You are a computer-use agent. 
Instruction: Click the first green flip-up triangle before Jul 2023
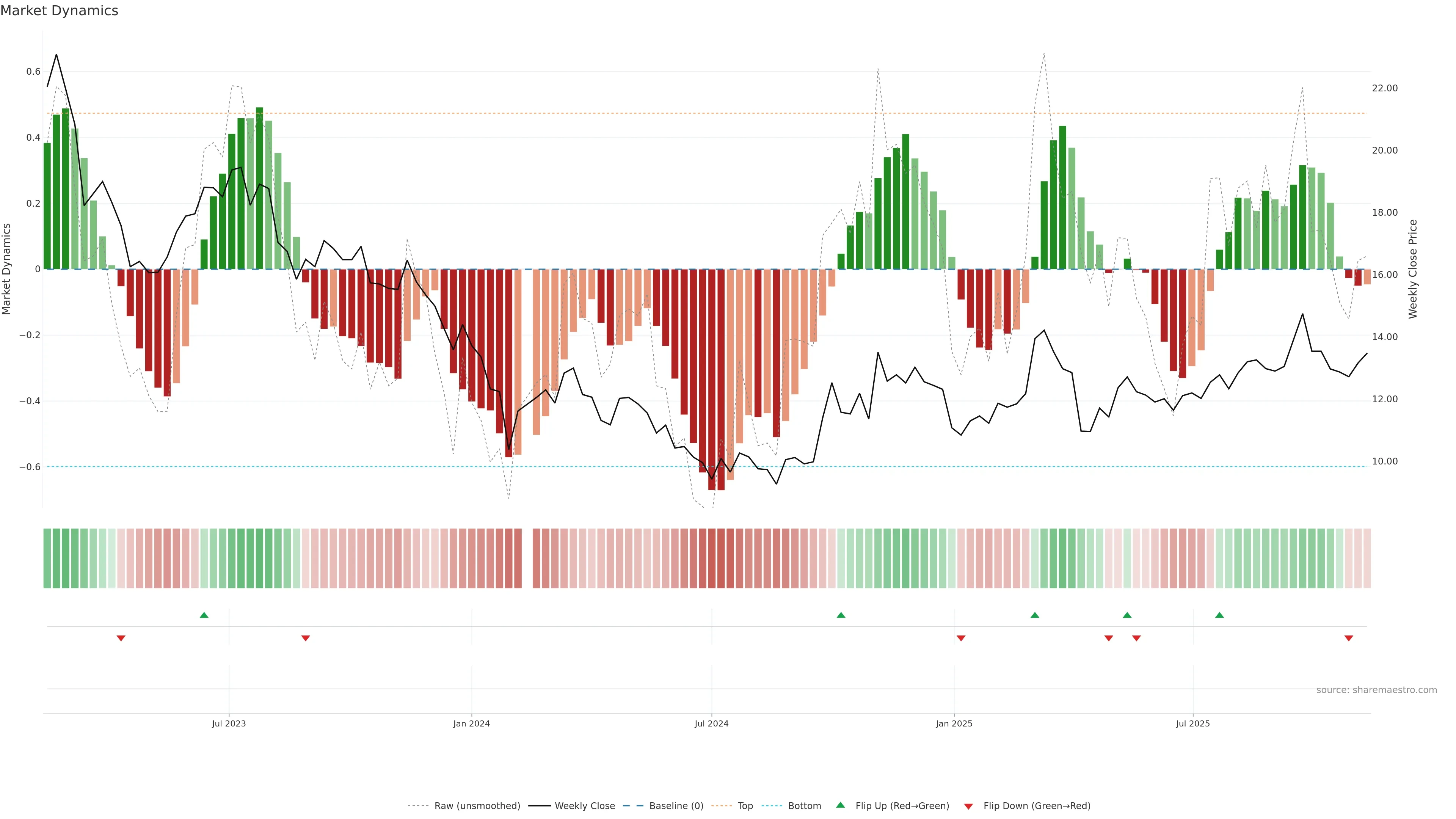[204, 615]
